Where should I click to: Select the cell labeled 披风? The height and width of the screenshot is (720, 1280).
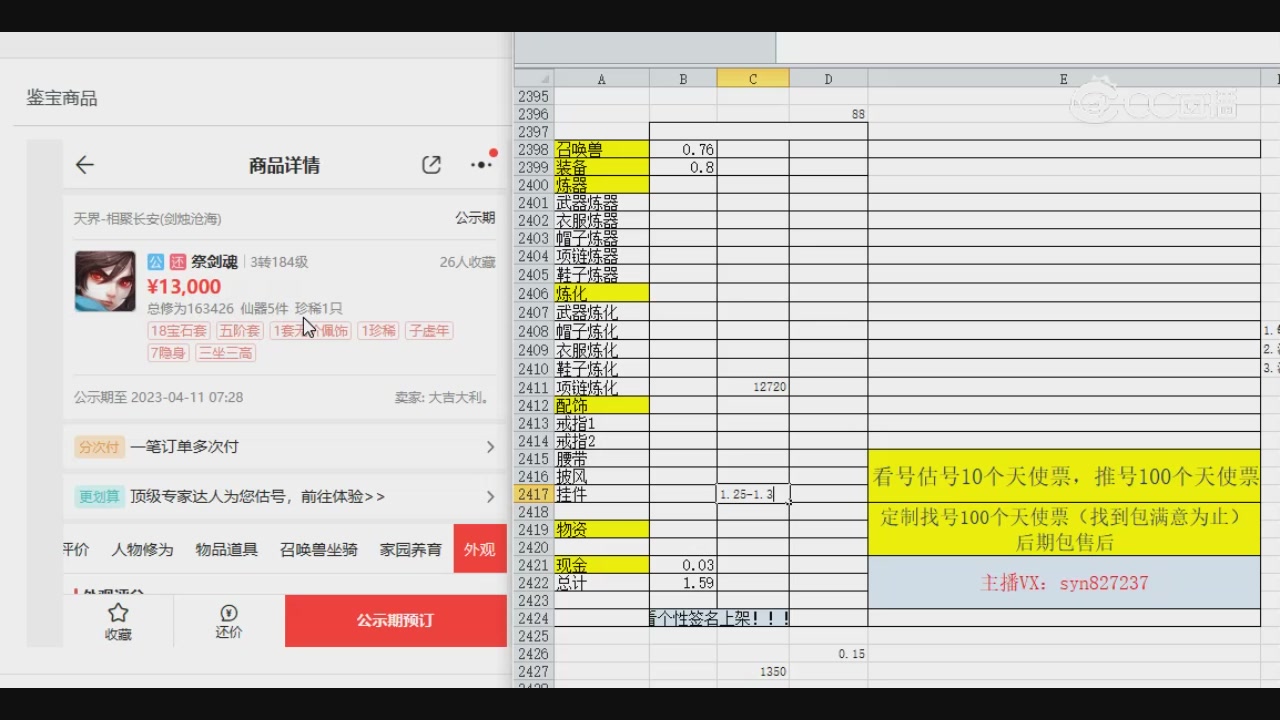click(602, 477)
